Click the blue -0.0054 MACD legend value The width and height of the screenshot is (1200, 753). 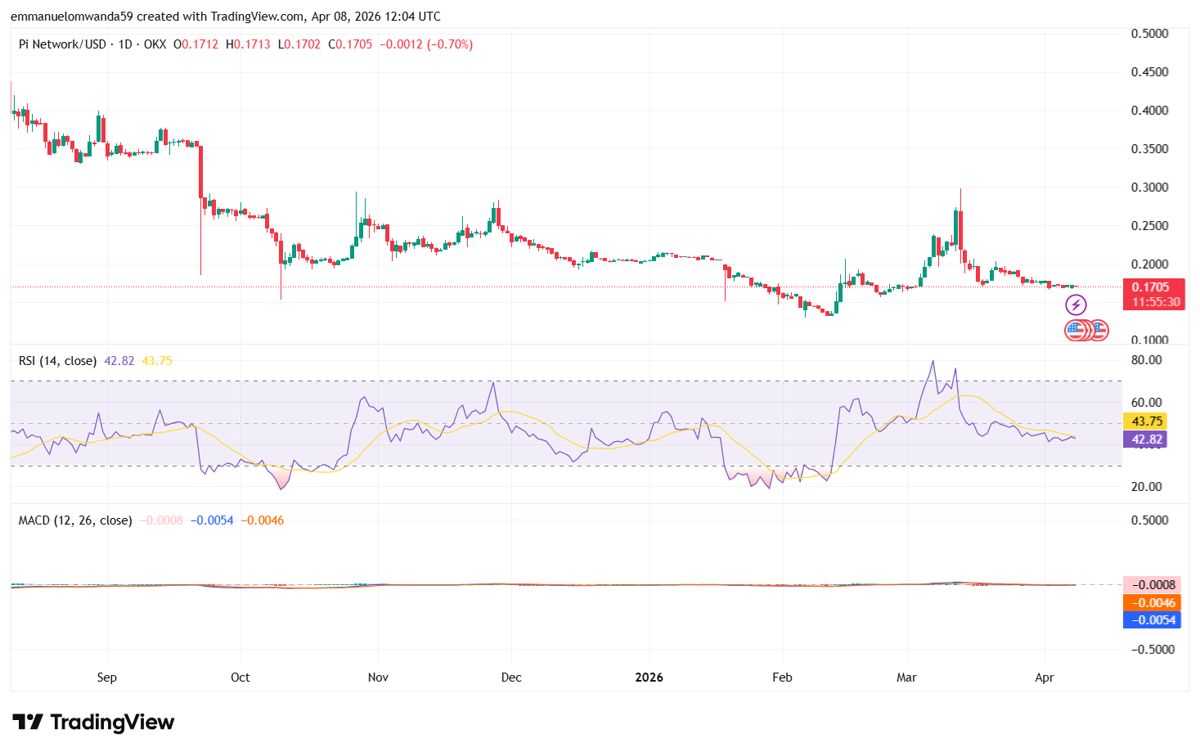click(x=212, y=521)
